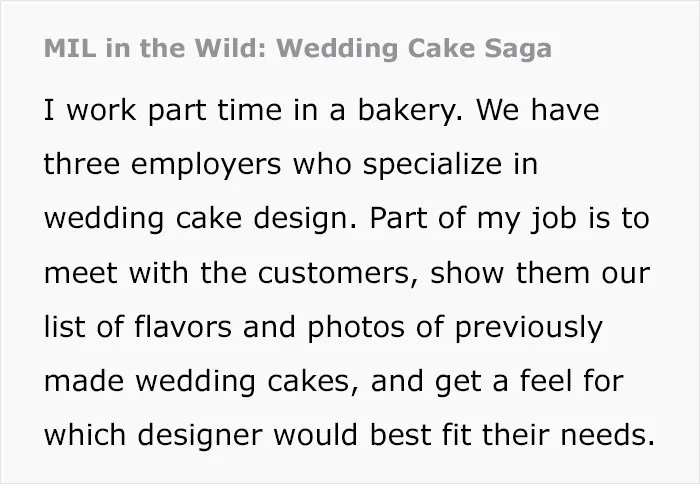This screenshot has height=484, width=700.
Task: Click the word 'design' in the third line
Action: pyautogui.click(x=305, y=219)
